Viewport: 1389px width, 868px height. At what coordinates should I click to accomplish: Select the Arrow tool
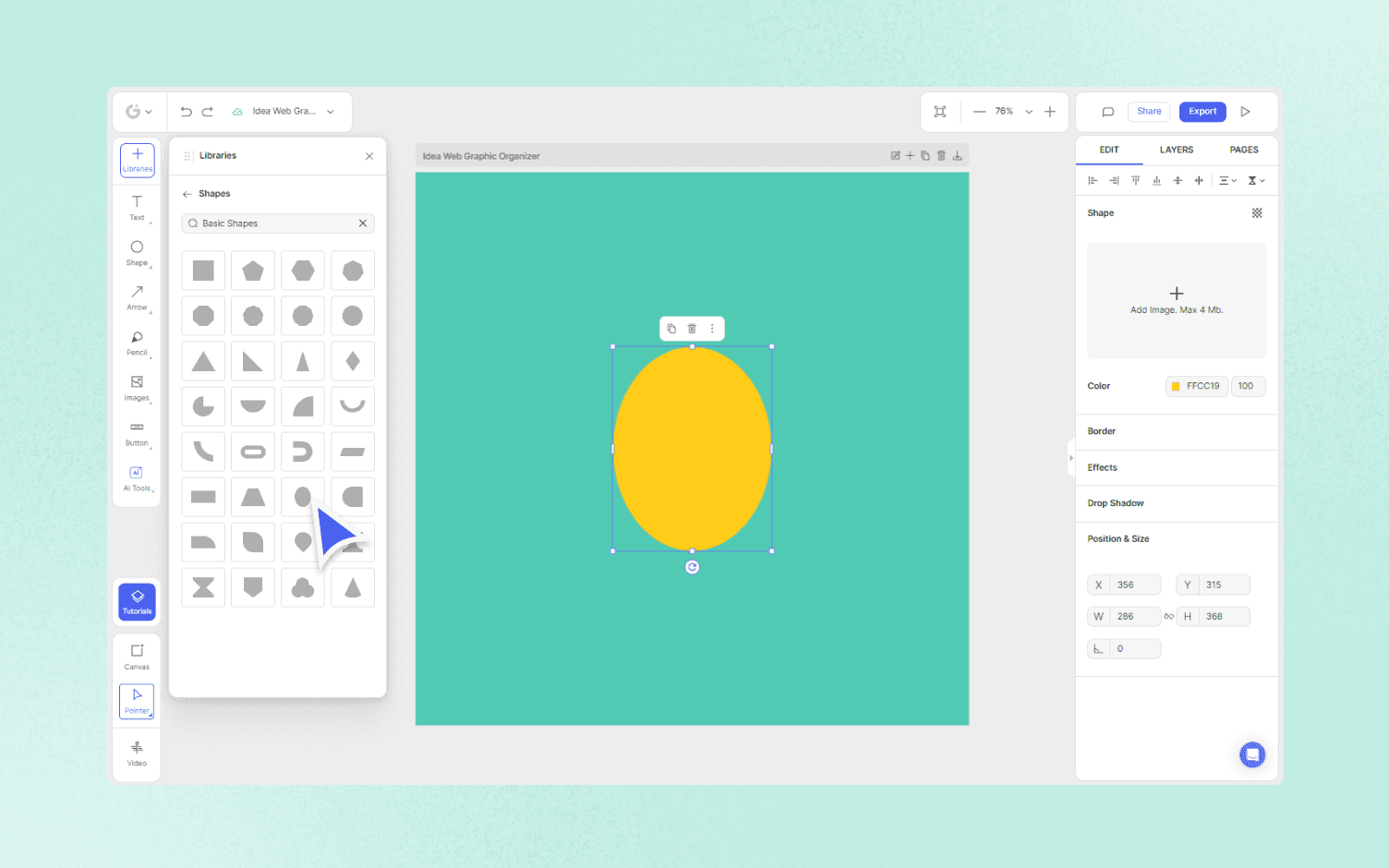137,297
